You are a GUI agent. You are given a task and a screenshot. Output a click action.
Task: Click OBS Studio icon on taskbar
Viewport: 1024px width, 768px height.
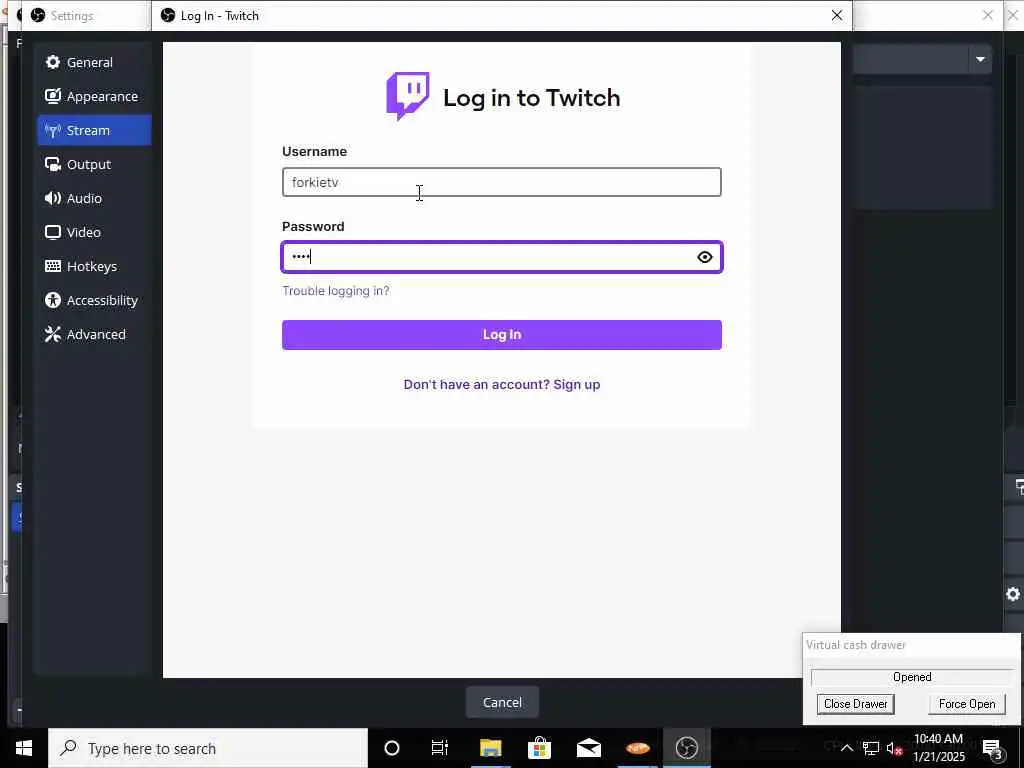pyautogui.click(x=687, y=748)
